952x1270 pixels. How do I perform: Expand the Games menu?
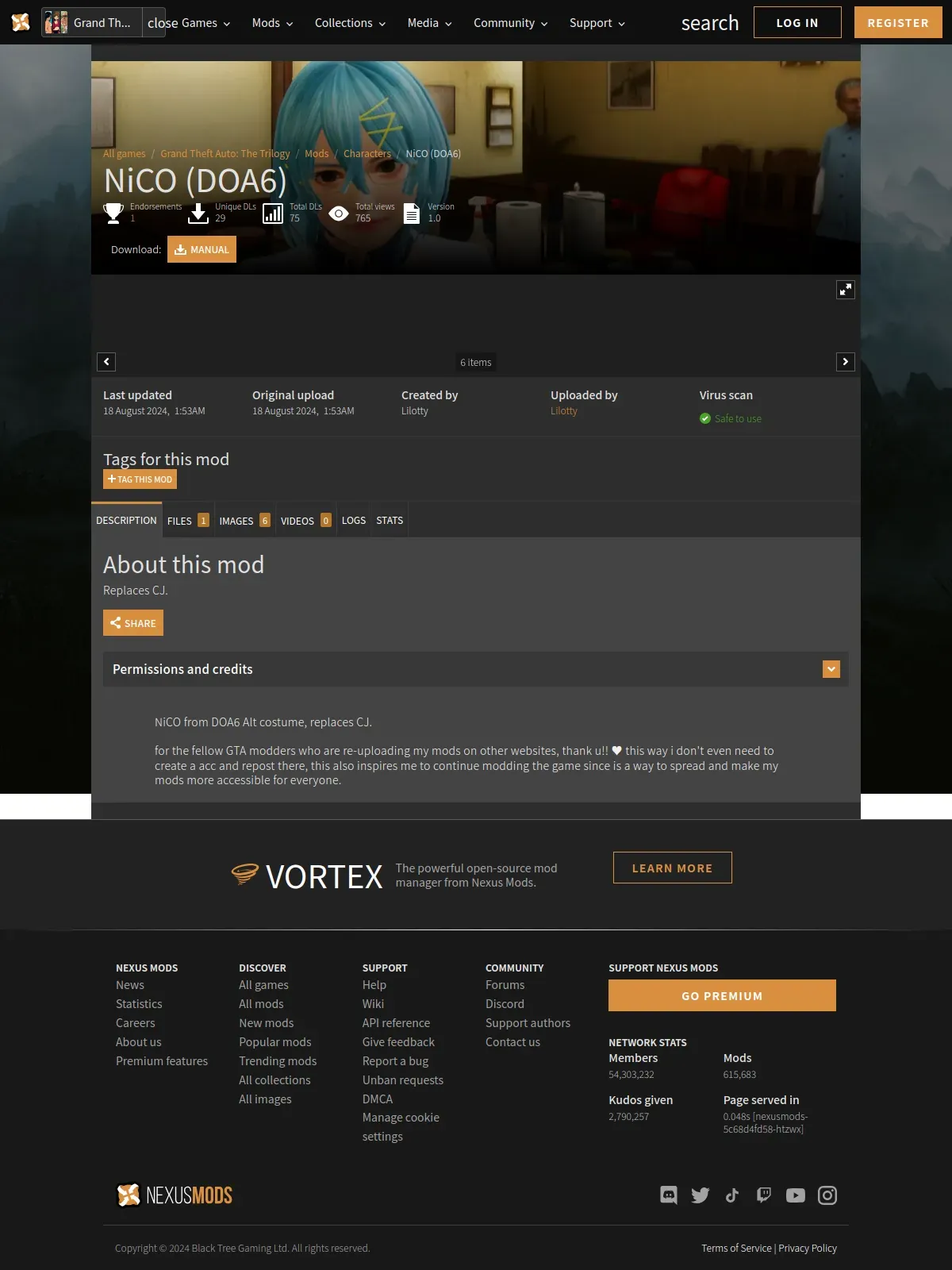click(205, 23)
